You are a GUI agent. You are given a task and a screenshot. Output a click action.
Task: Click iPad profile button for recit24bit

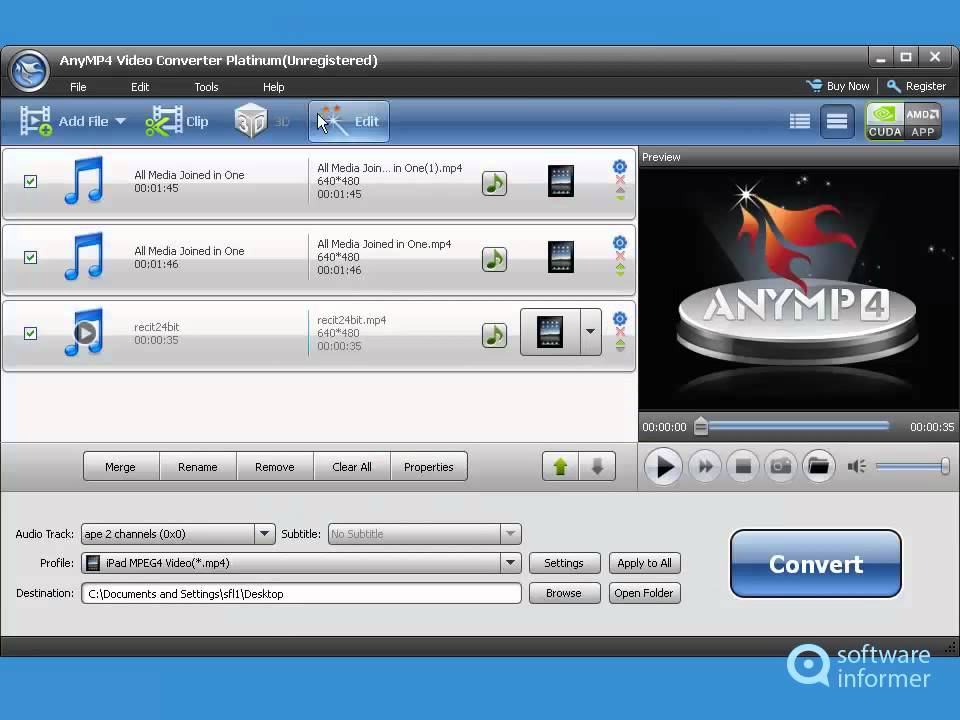coord(550,332)
